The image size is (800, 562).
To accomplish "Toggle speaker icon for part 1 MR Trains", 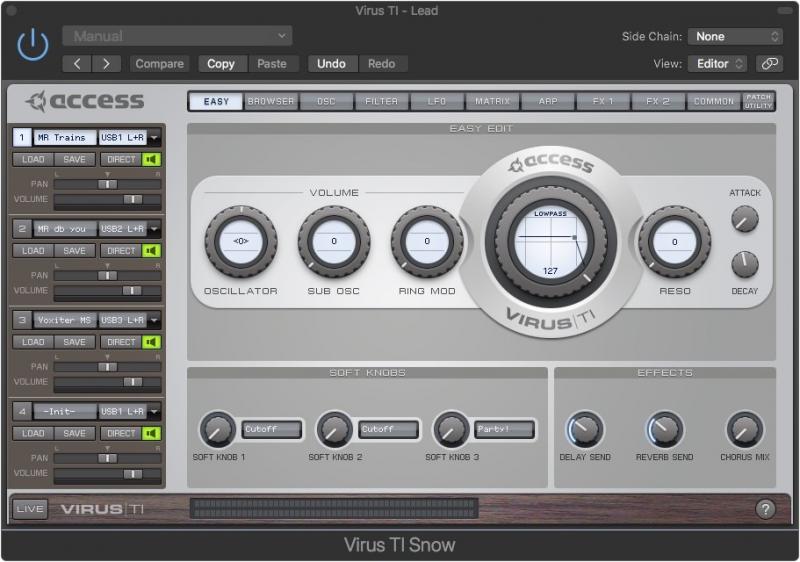I will click(151, 160).
